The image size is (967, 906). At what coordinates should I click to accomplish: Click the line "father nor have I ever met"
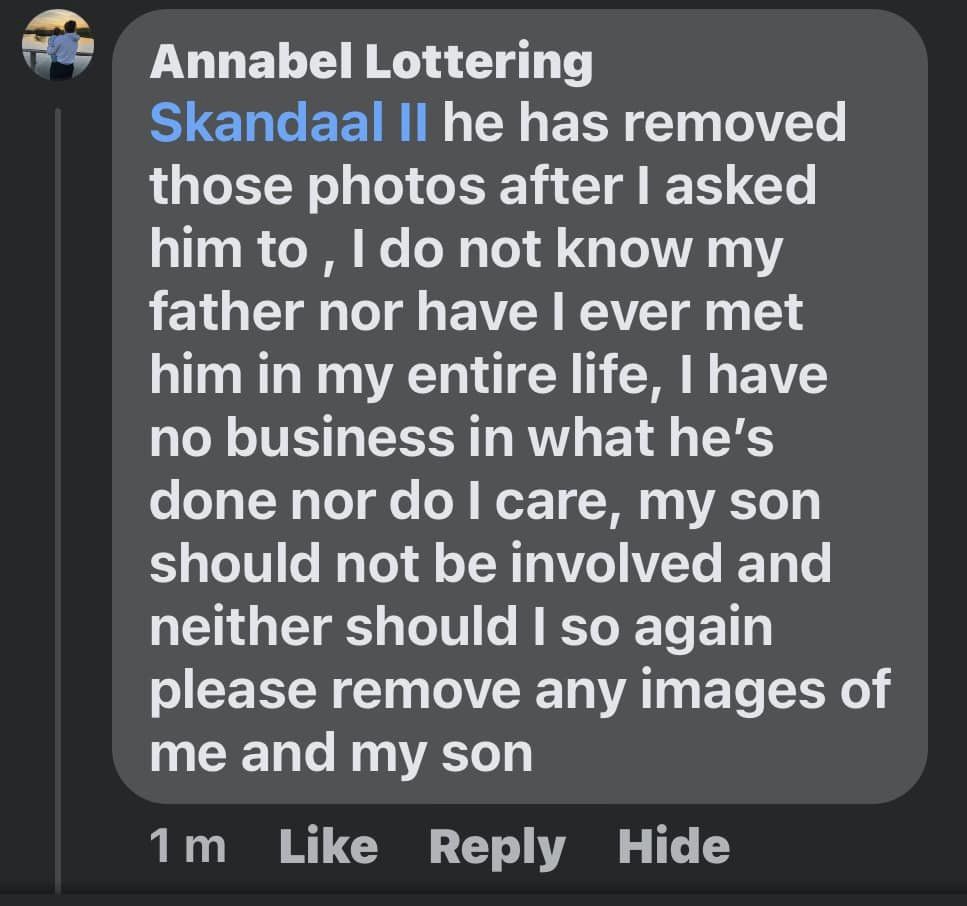(476, 313)
